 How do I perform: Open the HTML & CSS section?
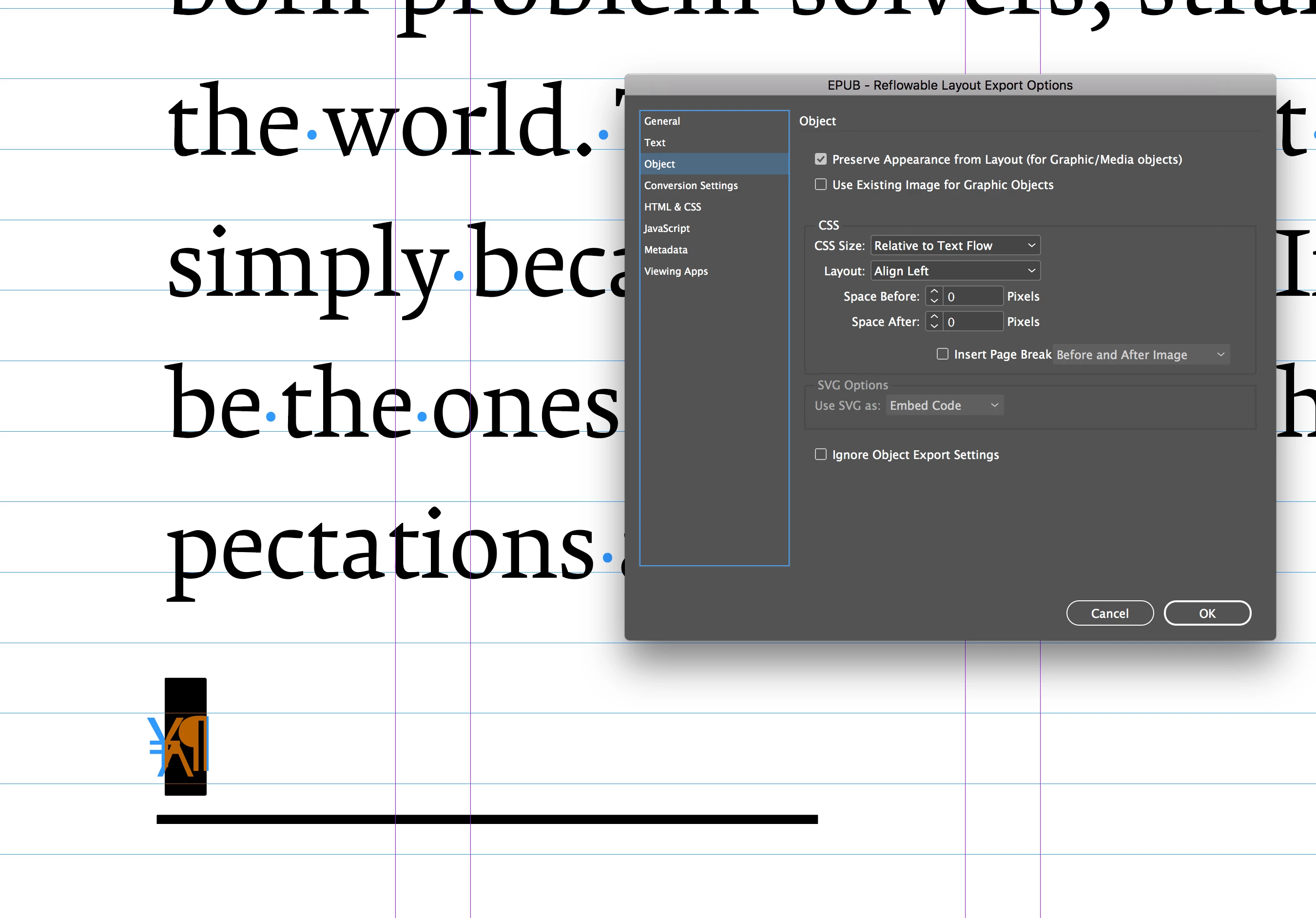tap(672, 207)
